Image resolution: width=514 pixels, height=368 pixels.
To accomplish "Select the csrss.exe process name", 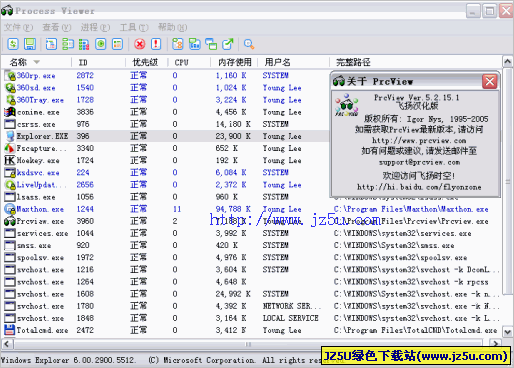I will click(x=36, y=124).
